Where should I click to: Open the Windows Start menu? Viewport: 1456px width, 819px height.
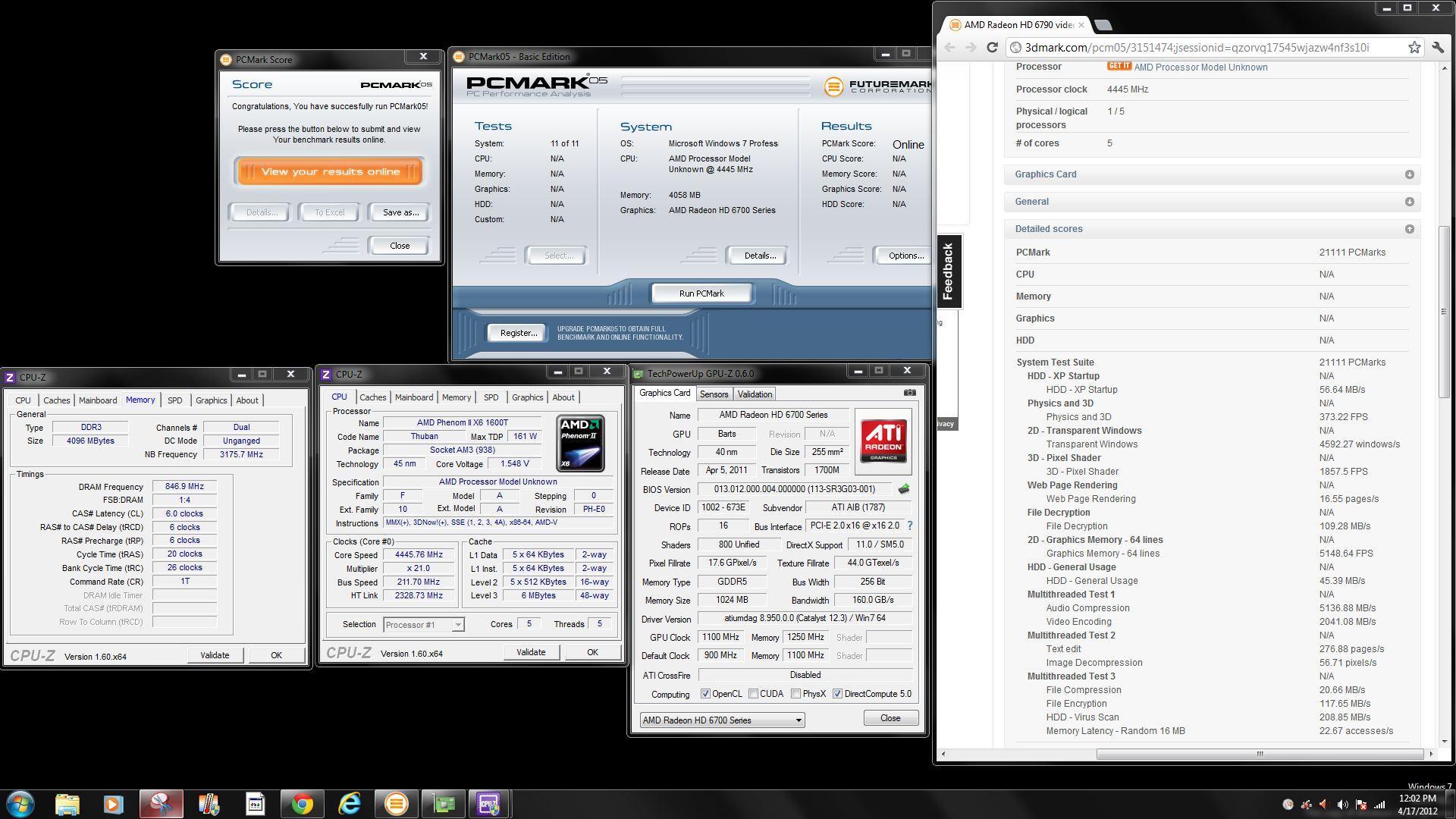20,804
